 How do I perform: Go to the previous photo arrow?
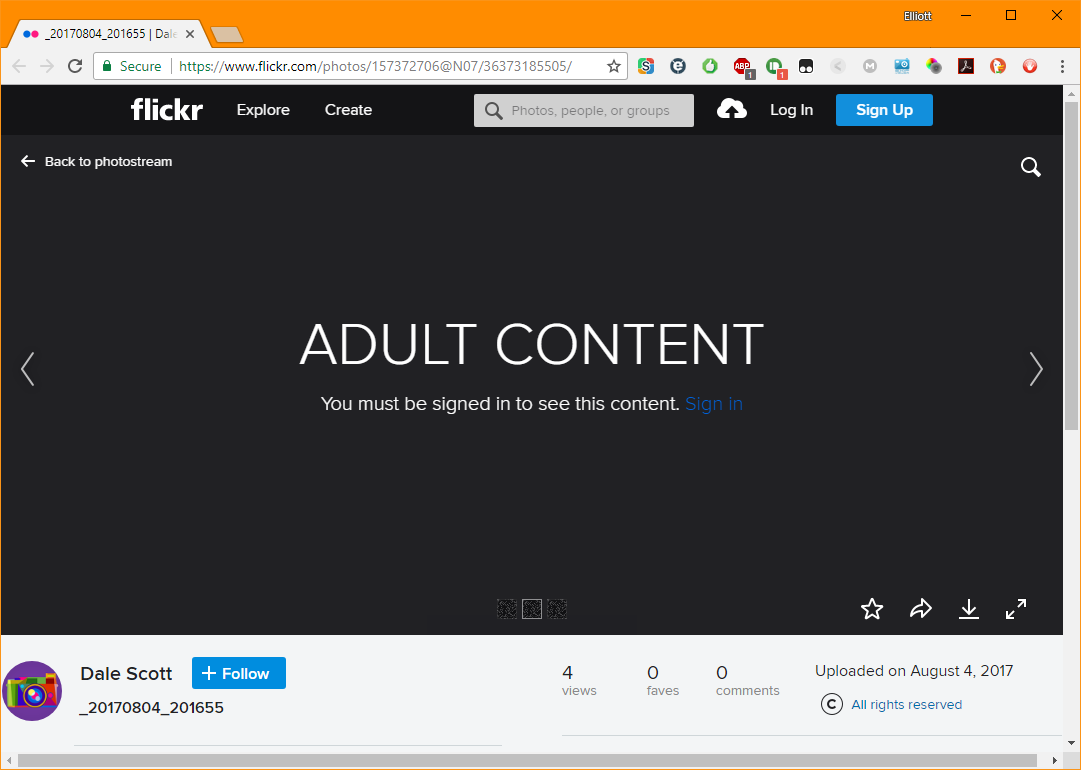coord(27,369)
